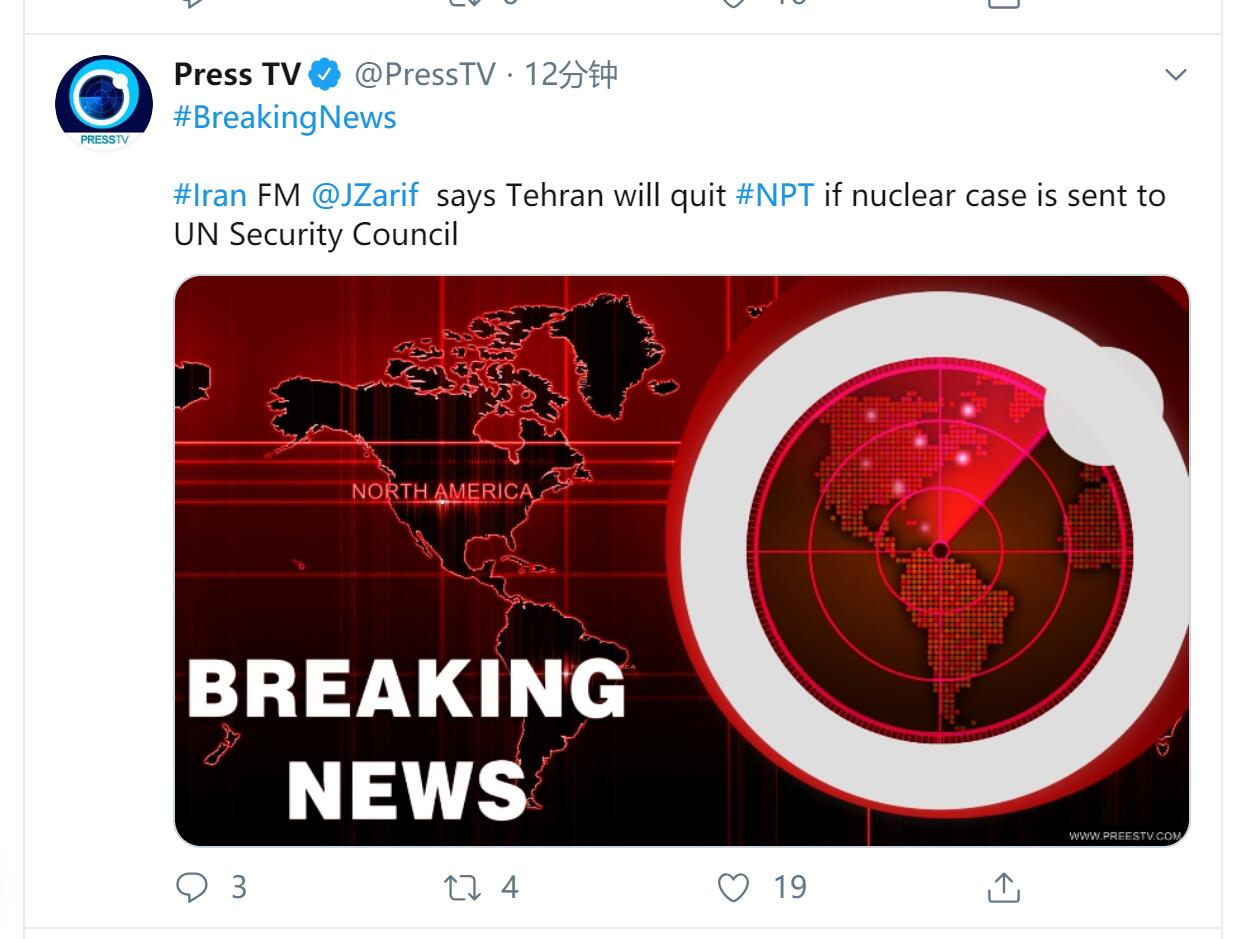
Task: Open the Breaking News image attachment
Action: click(x=681, y=561)
